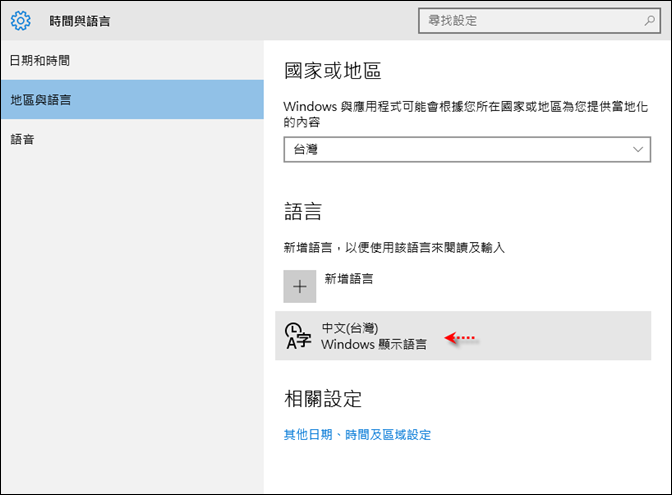Click the 相關設定 heading
672x495 pixels.
pyautogui.click(x=323, y=399)
